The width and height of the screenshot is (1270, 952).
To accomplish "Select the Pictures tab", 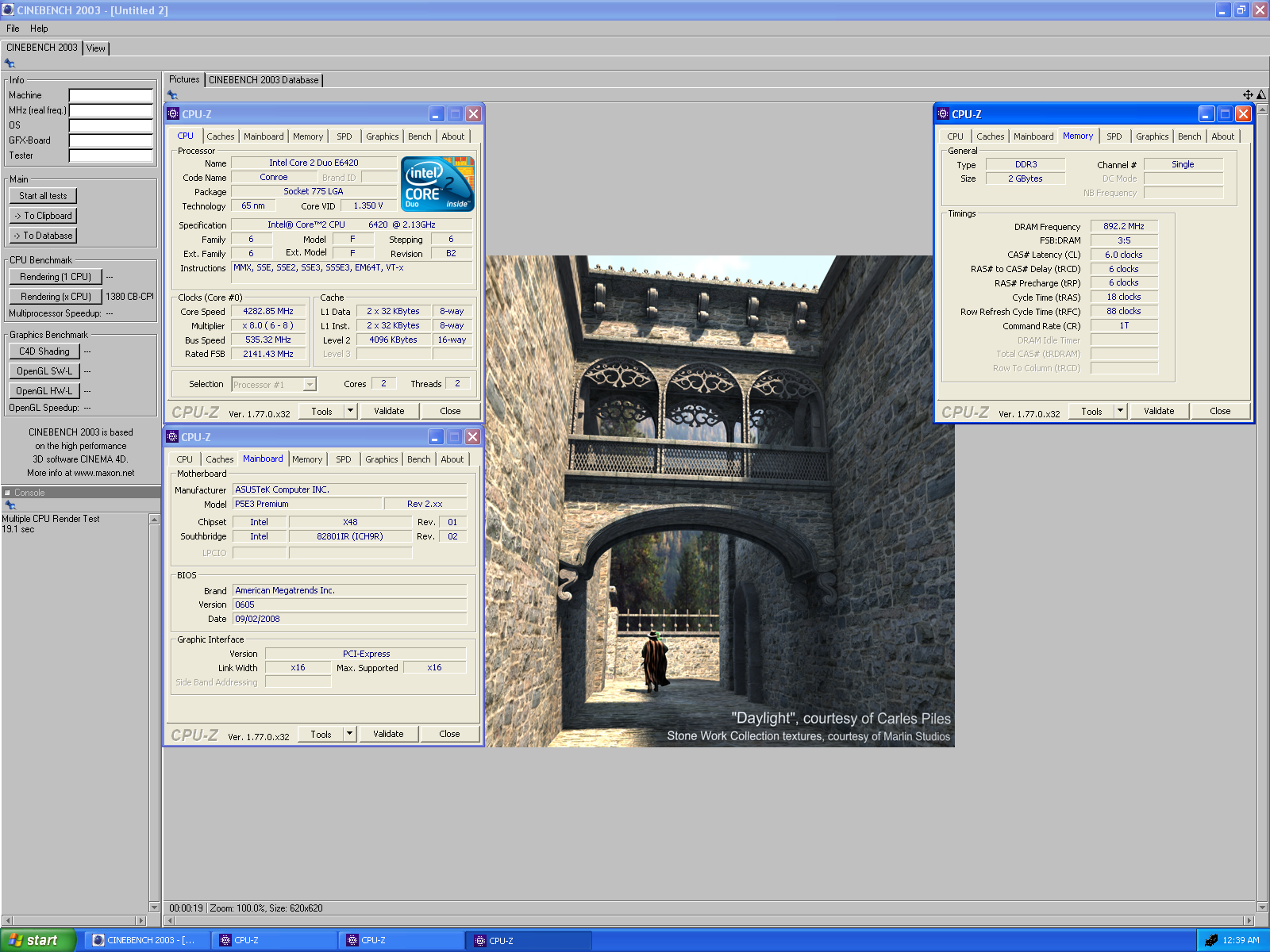I will click(x=184, y=79).
